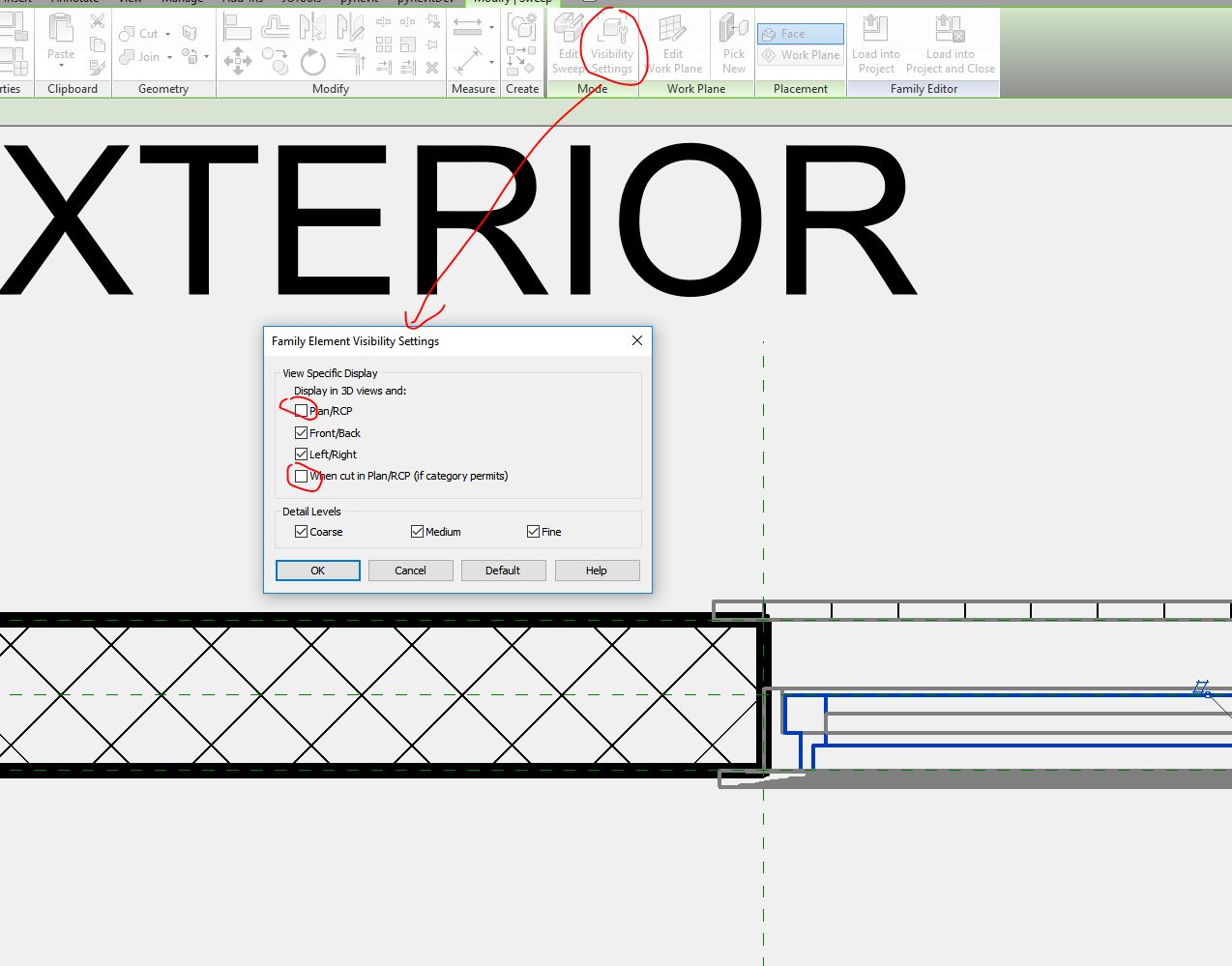Click the Cut to Clipboard scissors icon
This screenshot has width=1232, height=966.
(98, 21)
